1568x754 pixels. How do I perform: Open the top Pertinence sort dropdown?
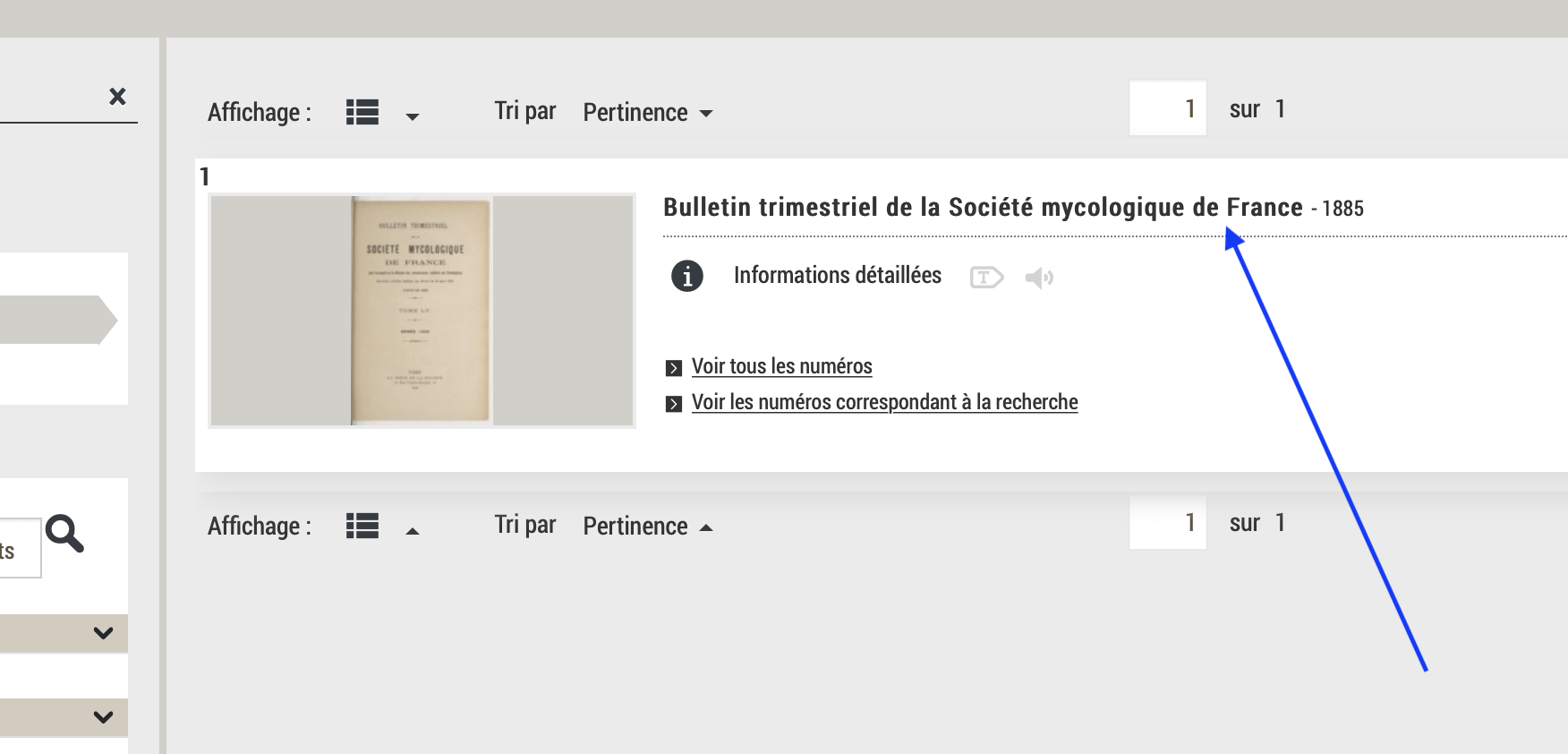point(647,113)
